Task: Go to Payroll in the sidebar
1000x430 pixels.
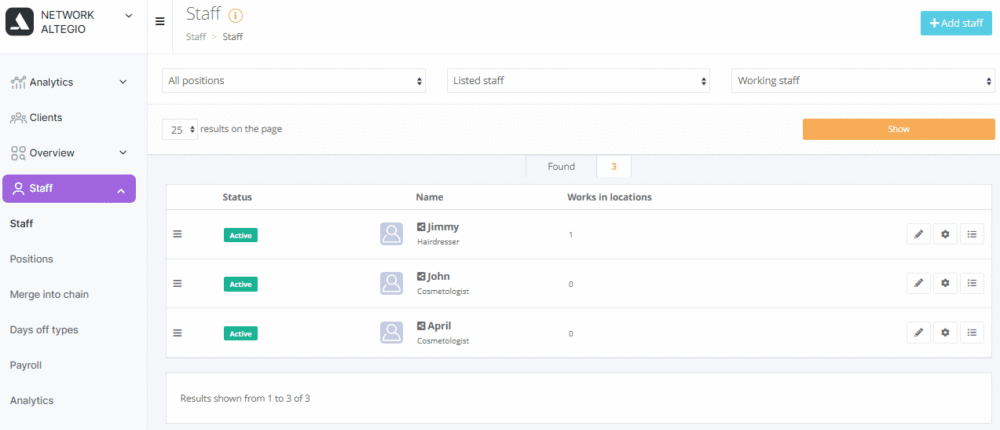Action: 26,365
